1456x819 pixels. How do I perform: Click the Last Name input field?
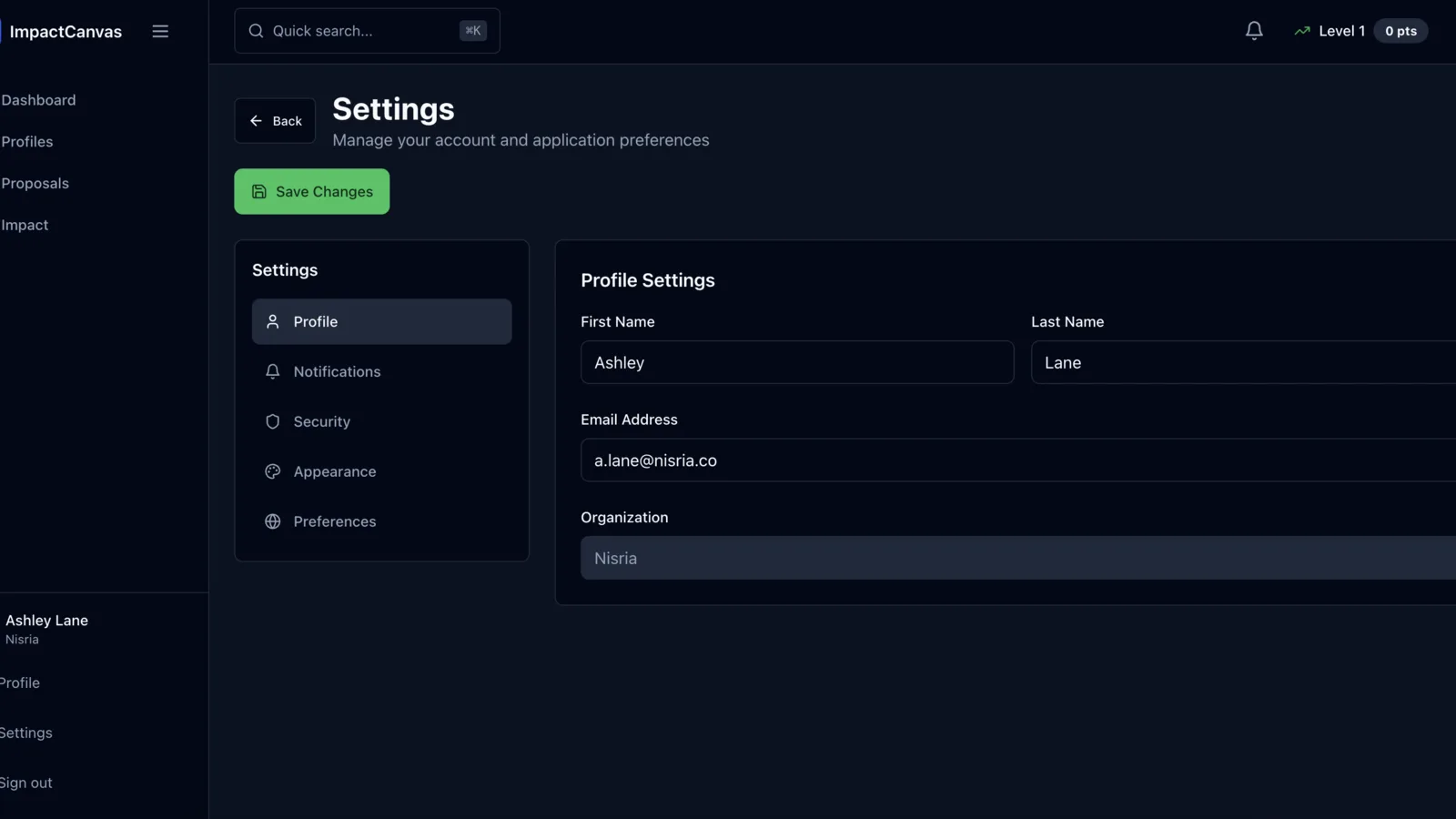1242,362
